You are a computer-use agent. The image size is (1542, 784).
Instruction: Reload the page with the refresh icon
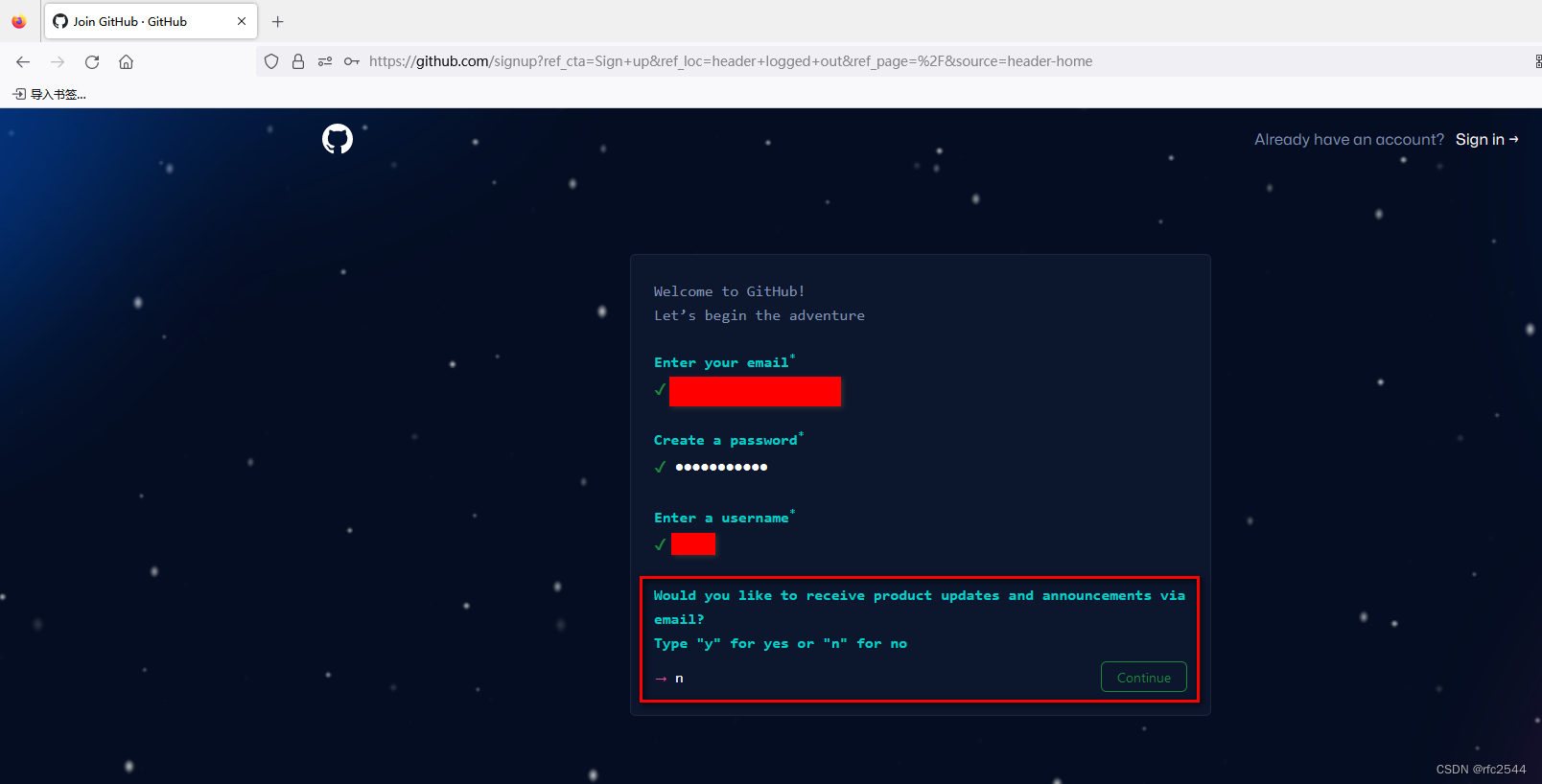[x=92, y=61]
